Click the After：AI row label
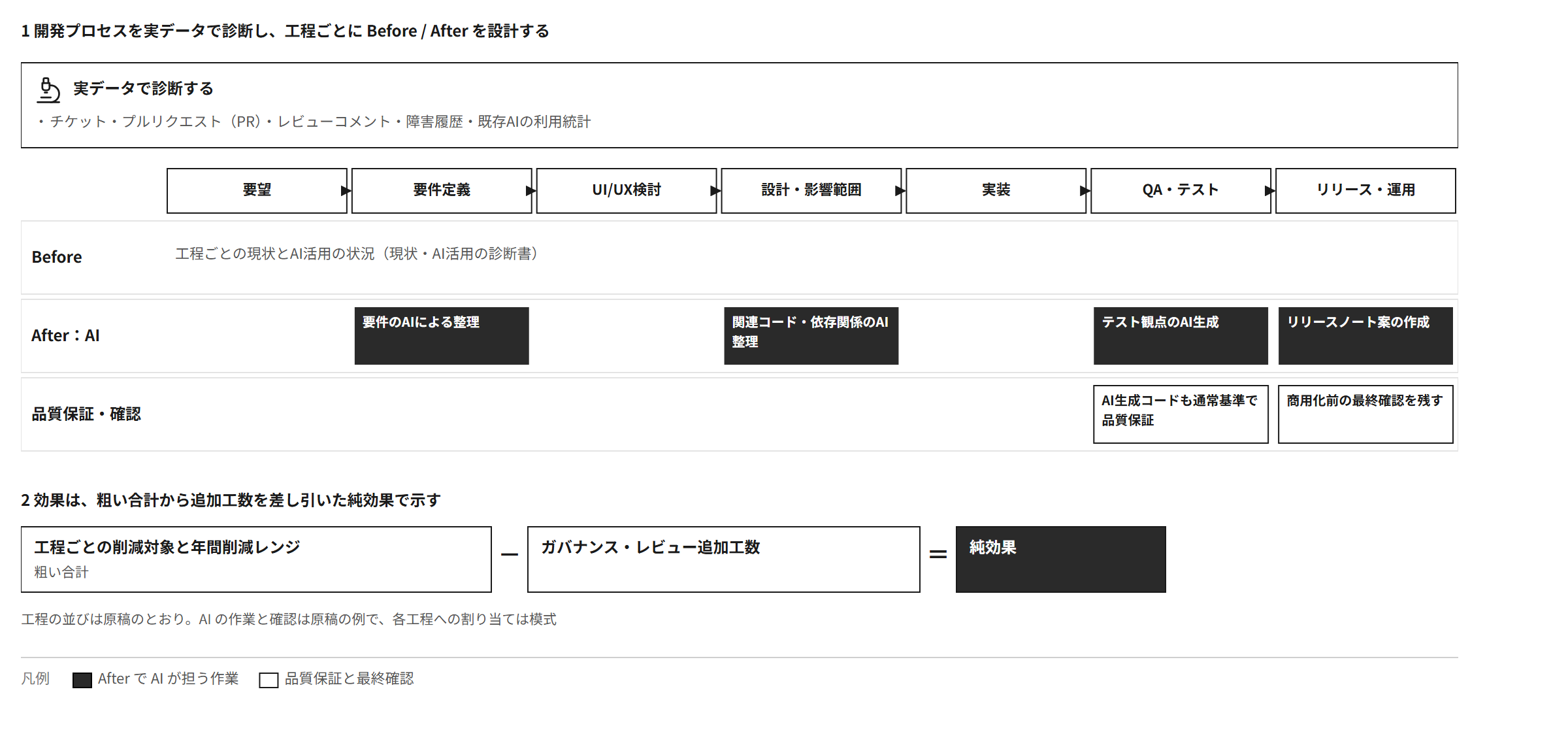This screenshot has width=1568, height=749. tap(65, 336)
